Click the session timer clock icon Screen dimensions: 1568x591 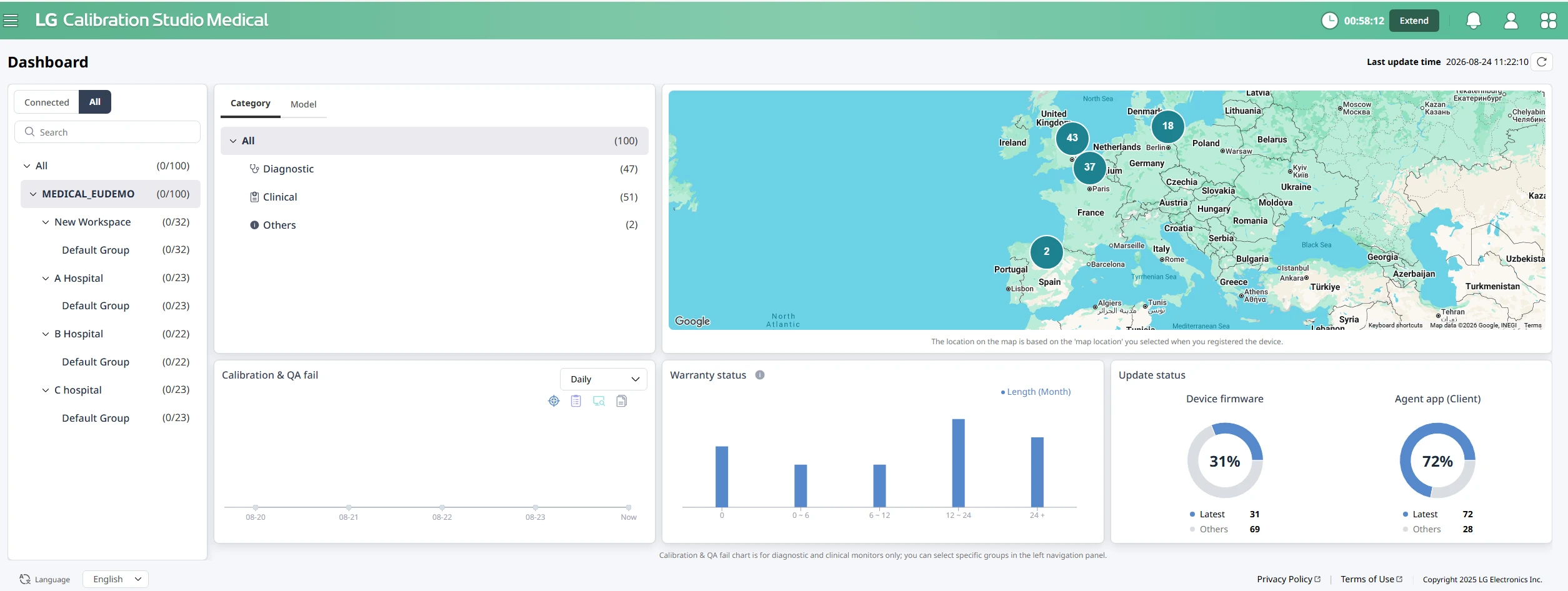click(1329, 21)
